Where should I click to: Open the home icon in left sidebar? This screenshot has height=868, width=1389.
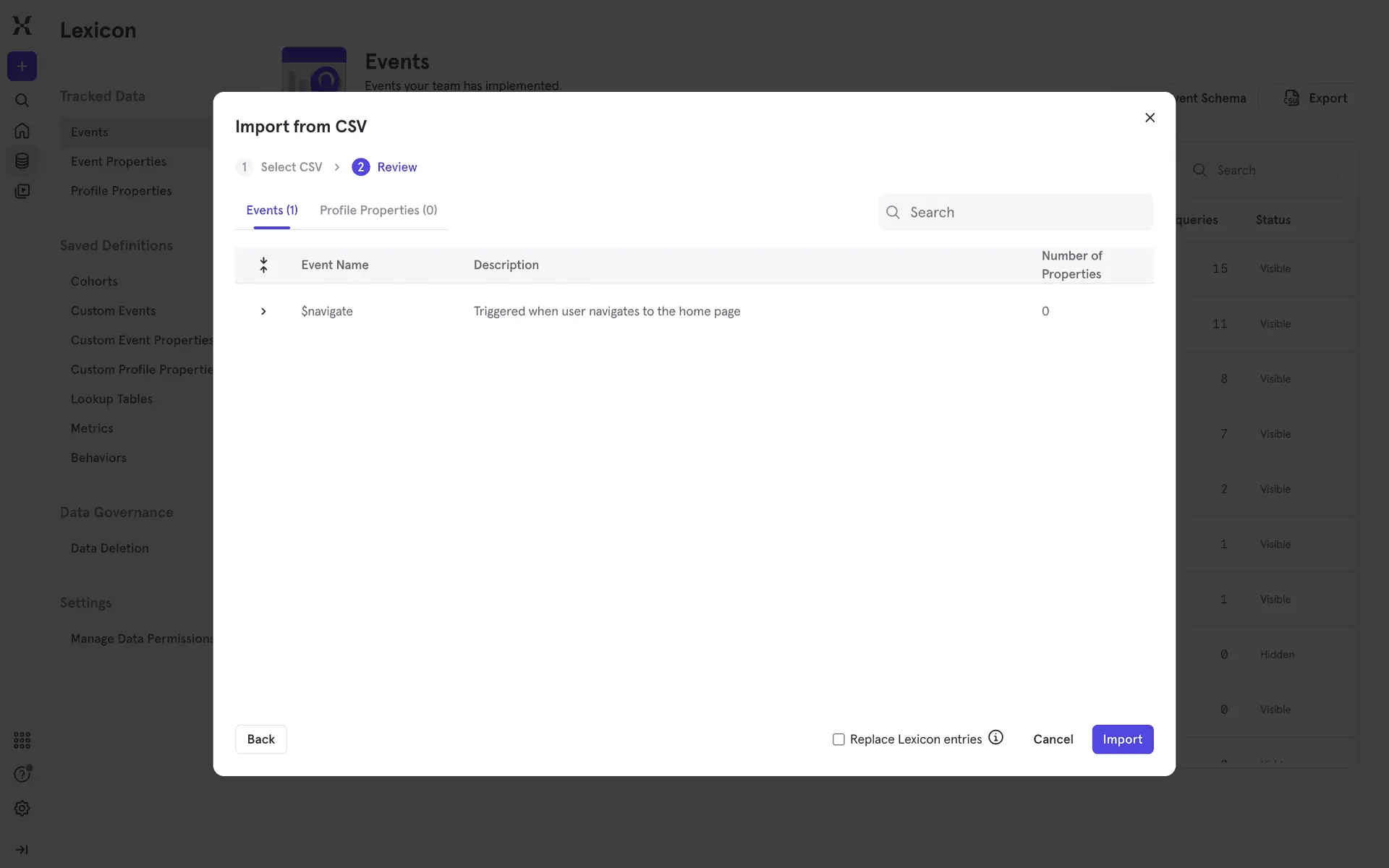[x=22, y=131]
